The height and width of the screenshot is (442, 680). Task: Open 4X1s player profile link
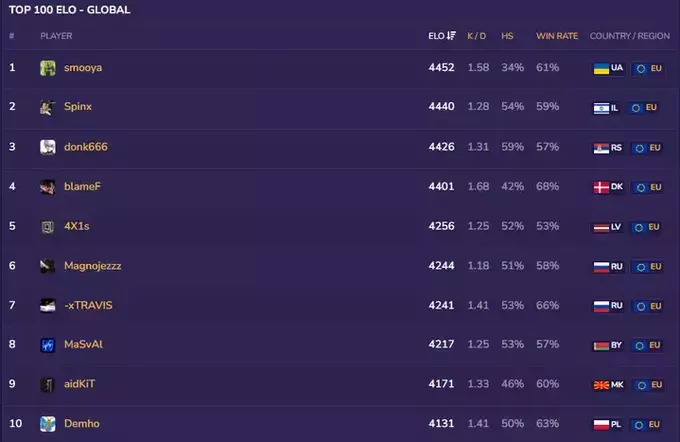pyautogui.click(x=77, y=226)
